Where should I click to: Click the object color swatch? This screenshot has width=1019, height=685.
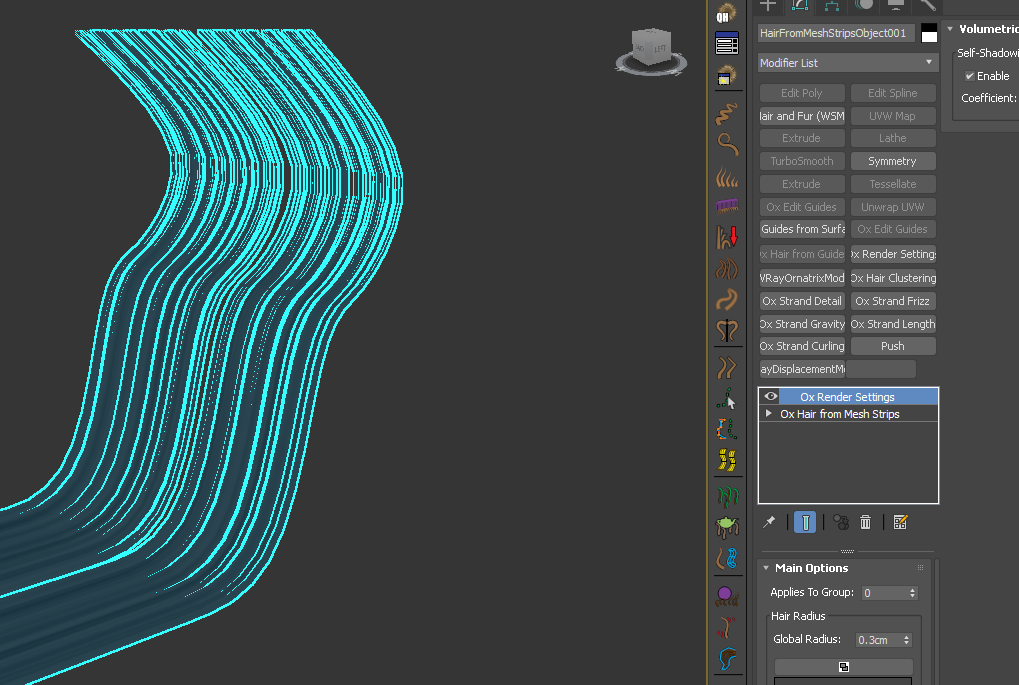929,33
